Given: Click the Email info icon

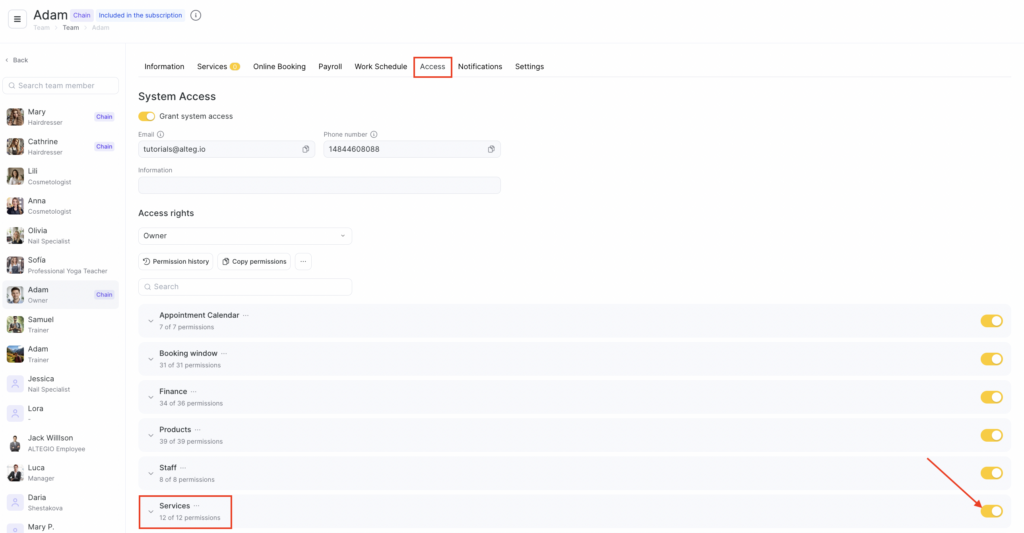Looking at the screenshot, I should [x=161, y=135].
